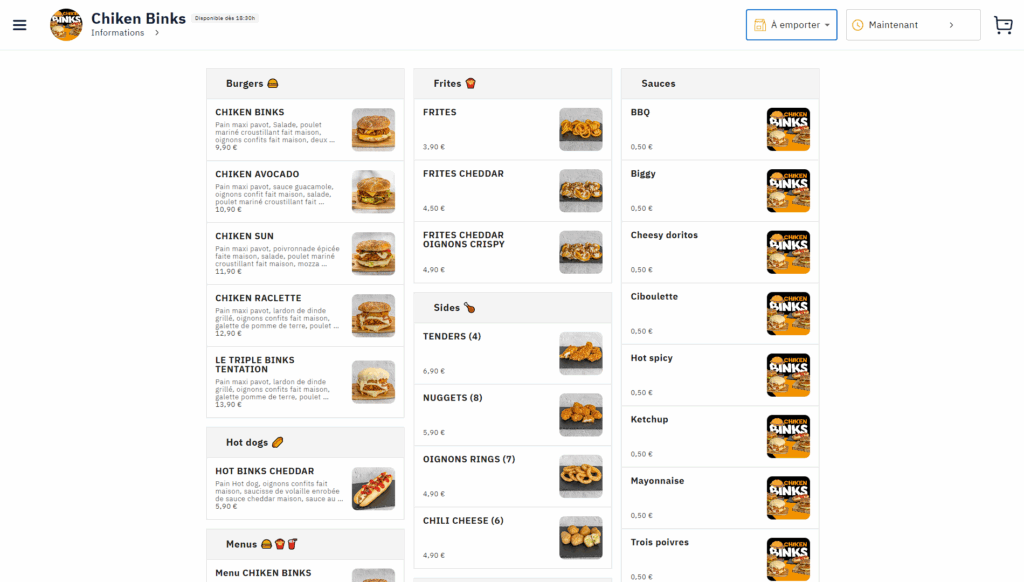
Task: Click the Biggy sauce logo image
Action: coord(788,191)
